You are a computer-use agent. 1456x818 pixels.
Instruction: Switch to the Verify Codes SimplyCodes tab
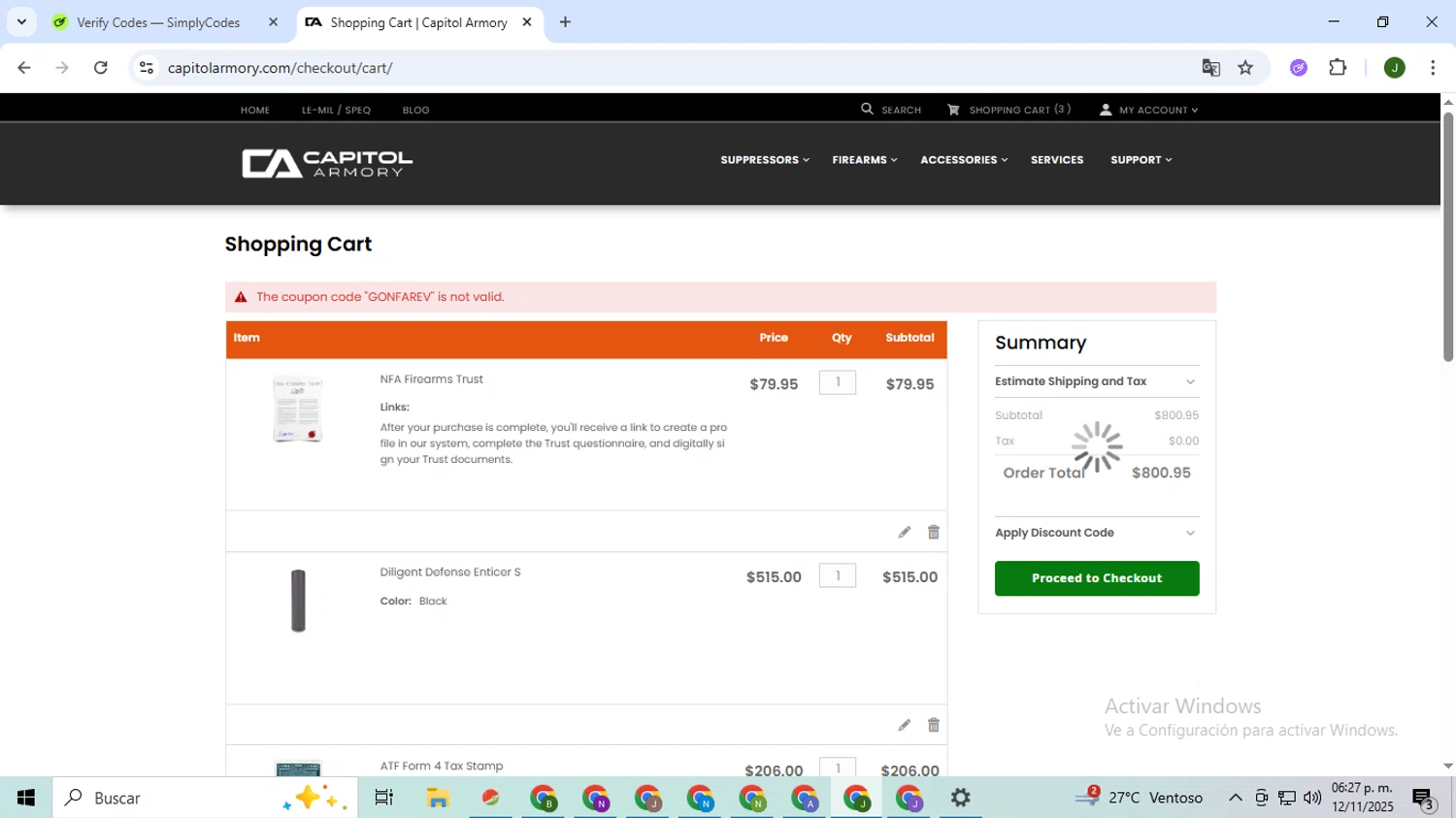click(158, 22)
